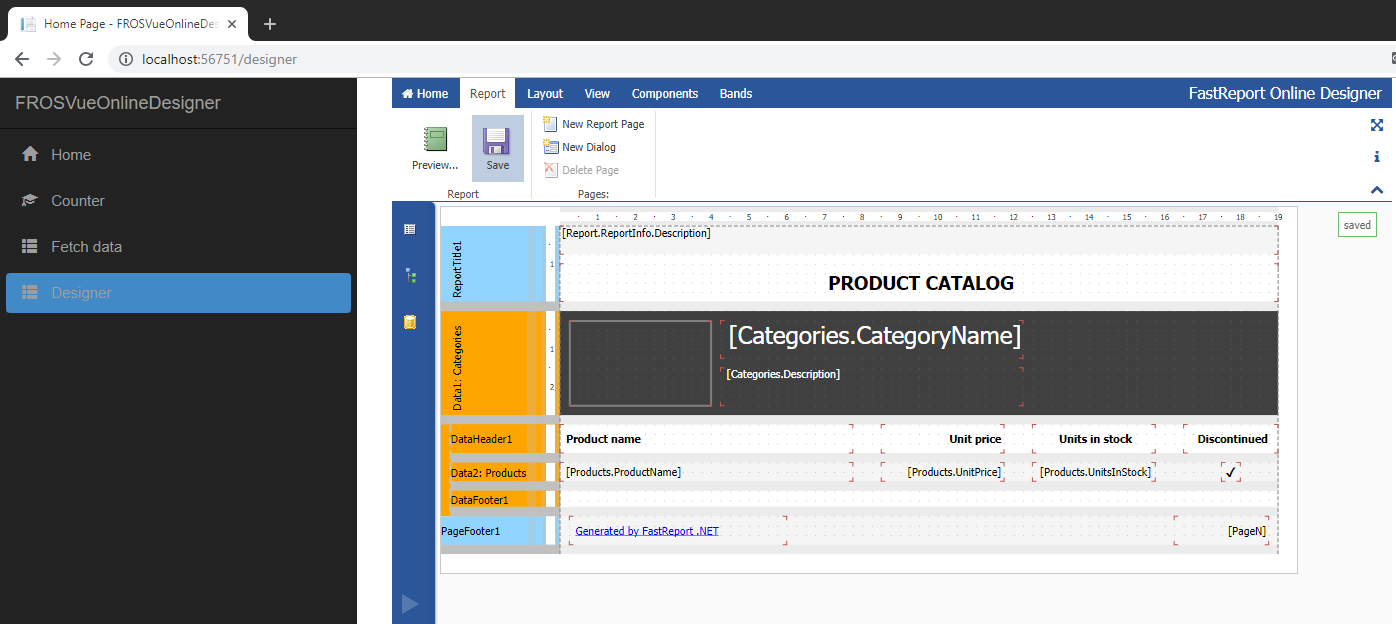Open the Components tab
The height and width of the screenshot is (624, 1396).
pos(664,93)
